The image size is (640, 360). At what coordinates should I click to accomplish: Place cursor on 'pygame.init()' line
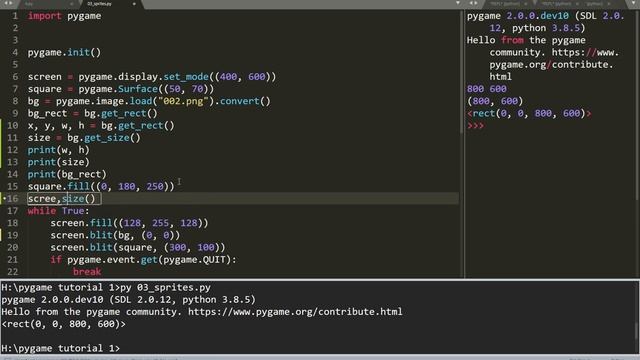pos(64,53)
